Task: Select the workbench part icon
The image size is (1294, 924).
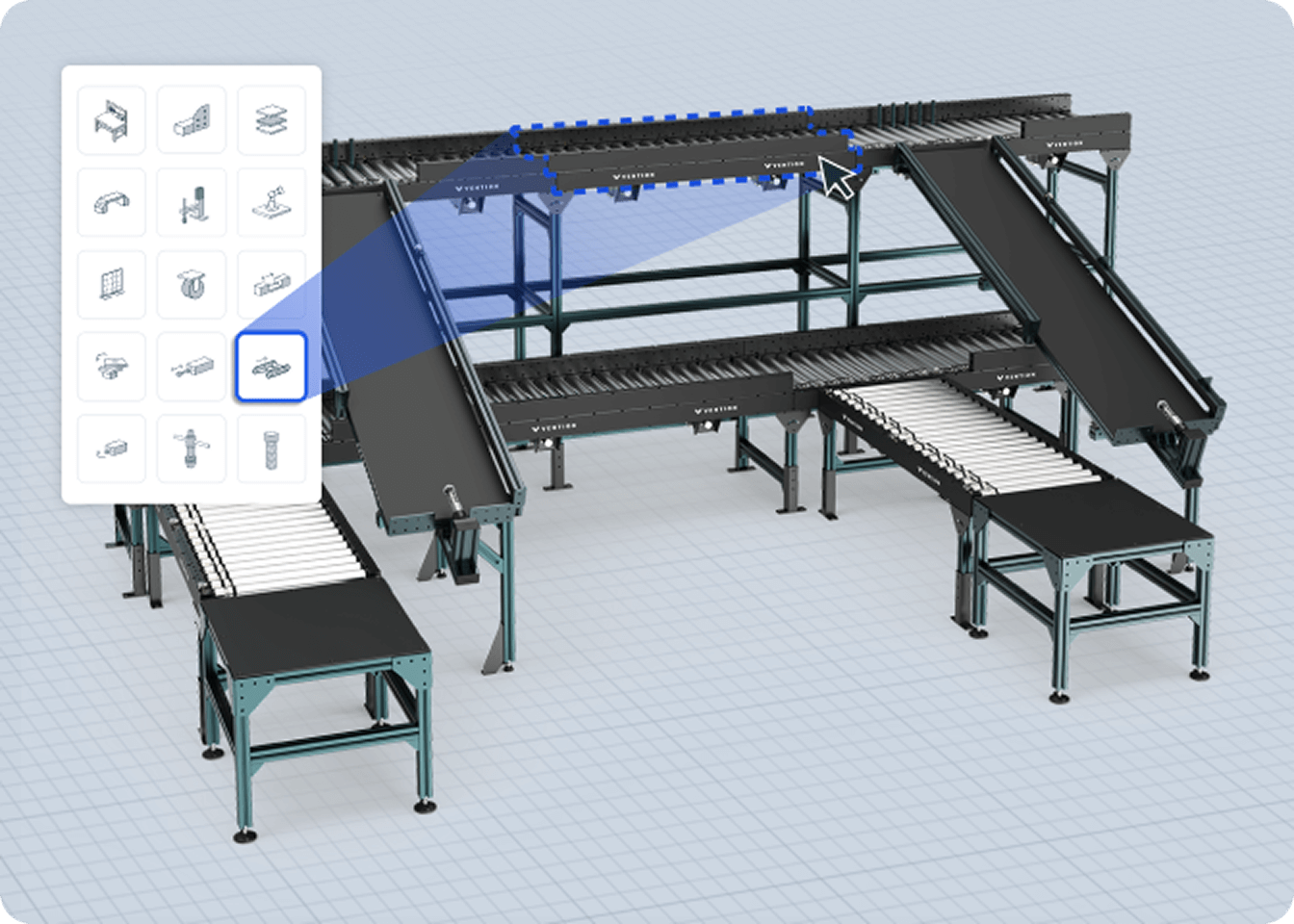Action: click(111, 121)
